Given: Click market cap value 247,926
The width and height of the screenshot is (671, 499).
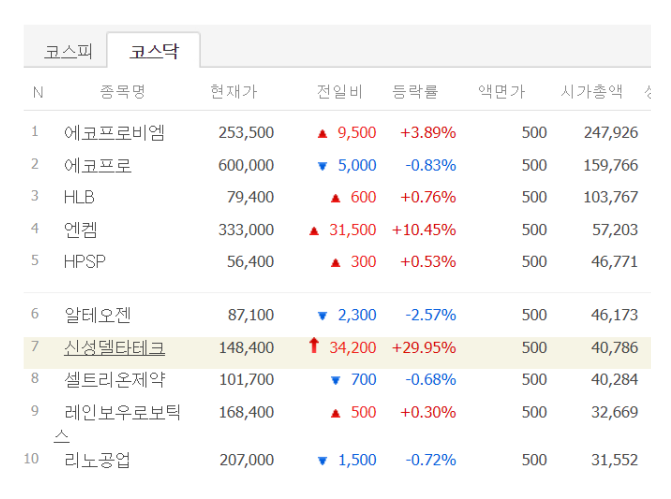Looking at the screenshot, I should (x=611, y=133).
